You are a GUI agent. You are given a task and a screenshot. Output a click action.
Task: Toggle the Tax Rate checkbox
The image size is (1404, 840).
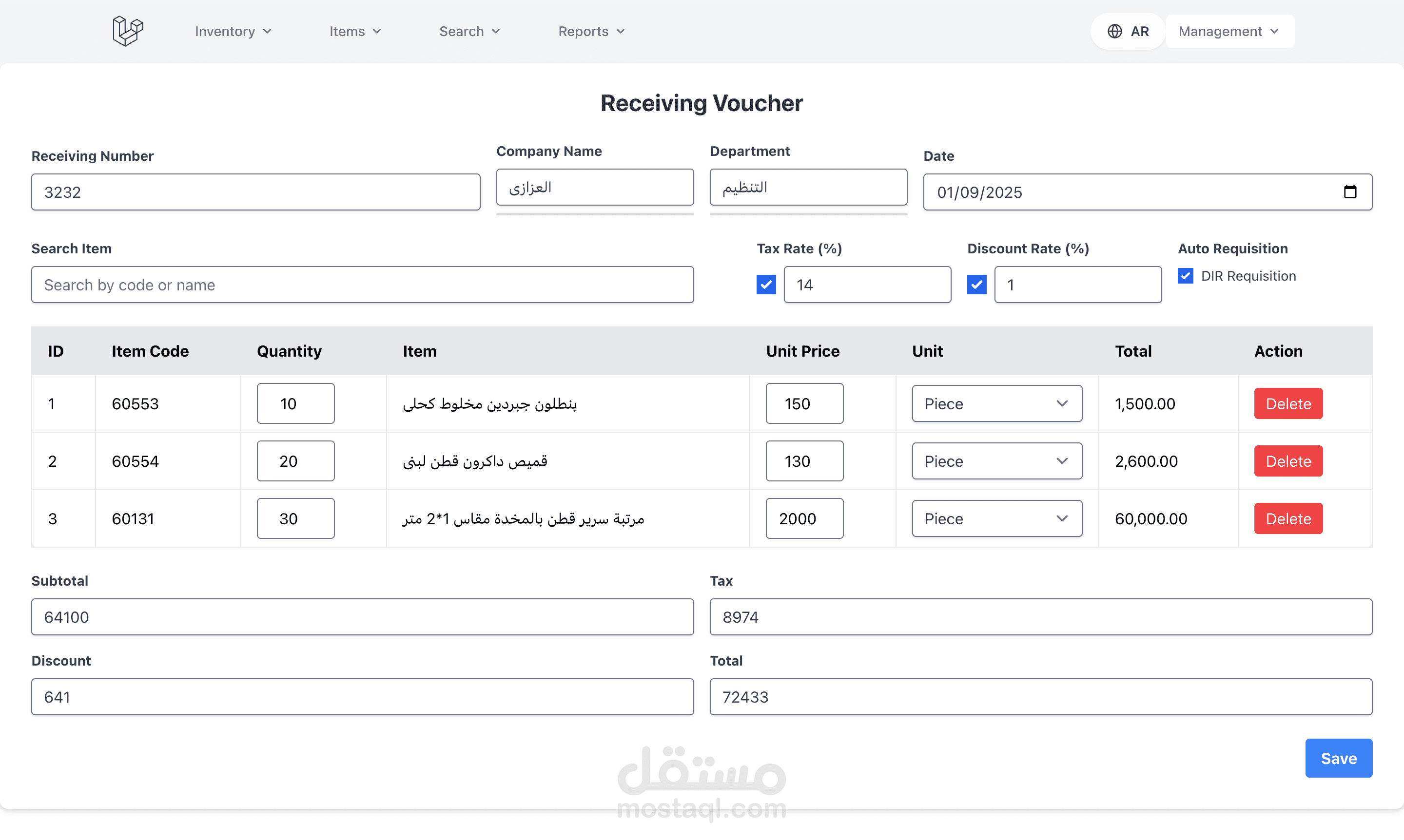click(766, 285)
